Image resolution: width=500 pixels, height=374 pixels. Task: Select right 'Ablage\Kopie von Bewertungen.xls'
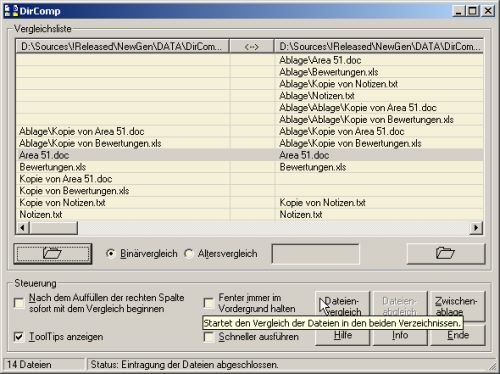350,143
